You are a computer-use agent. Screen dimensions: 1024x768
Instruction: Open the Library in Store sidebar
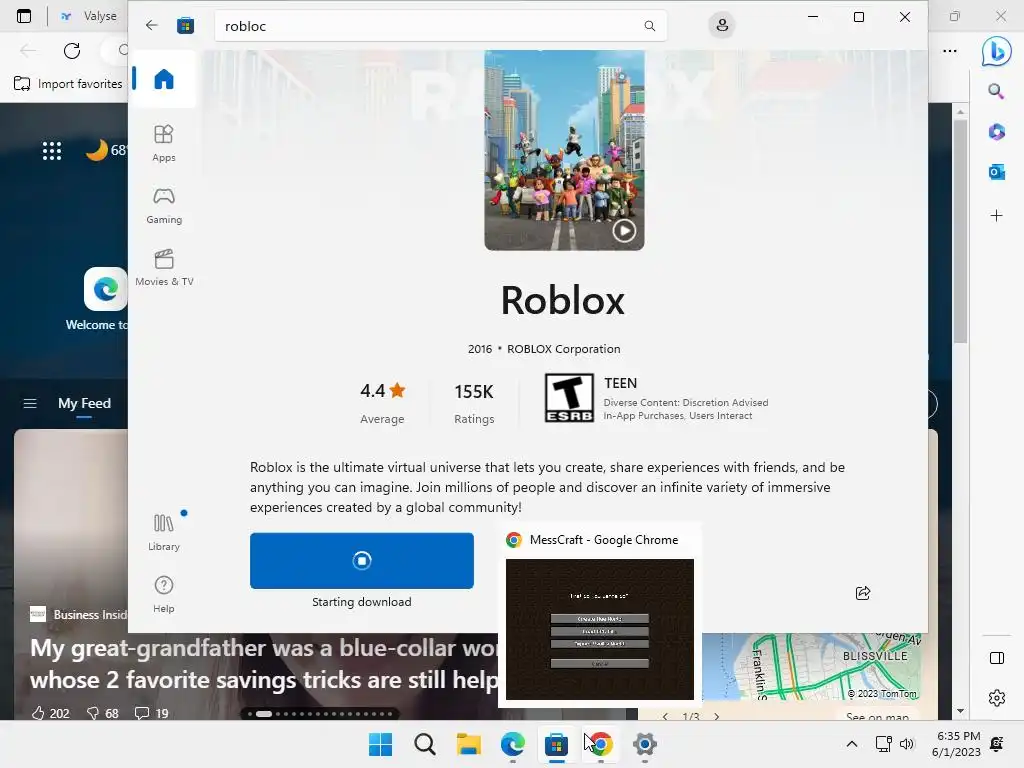tap(164, 532)
